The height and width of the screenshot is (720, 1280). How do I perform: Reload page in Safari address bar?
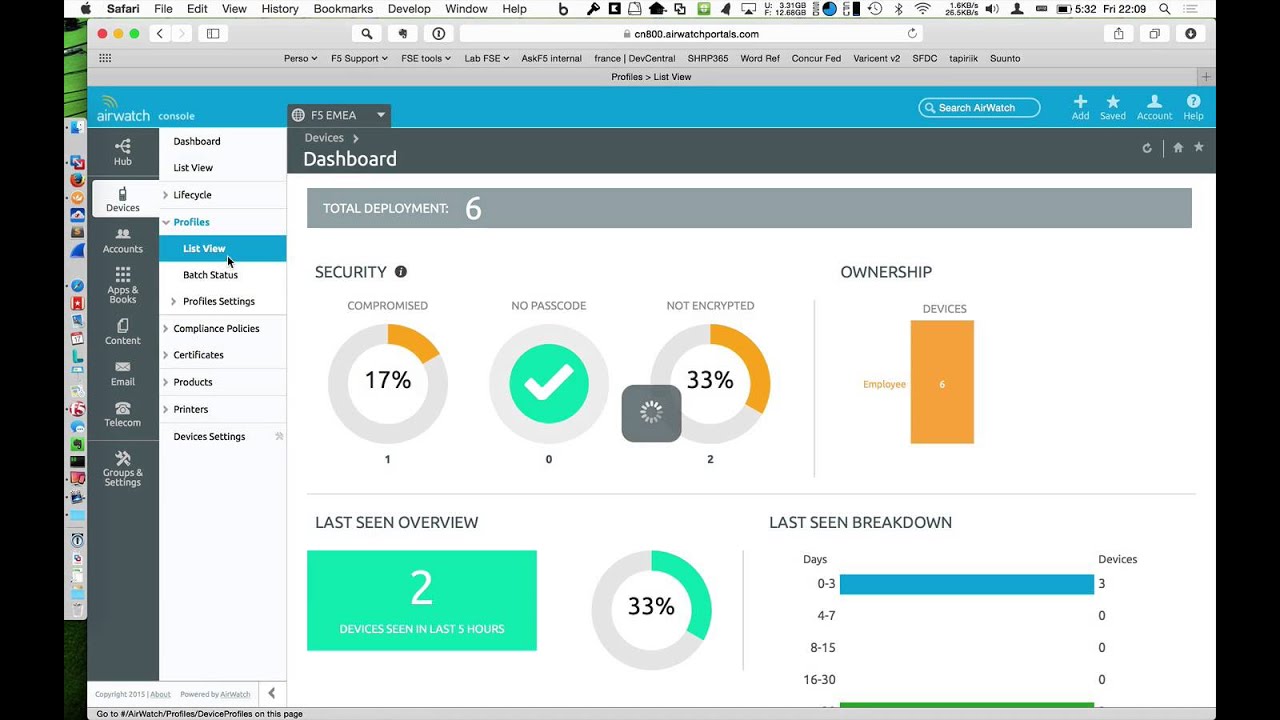coord(912,33)
